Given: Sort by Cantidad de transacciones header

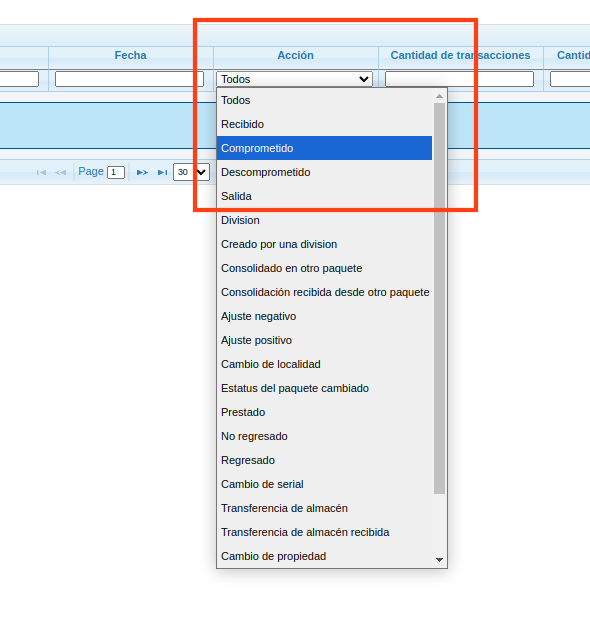Looking at the screenshot, I should (460, 55).
